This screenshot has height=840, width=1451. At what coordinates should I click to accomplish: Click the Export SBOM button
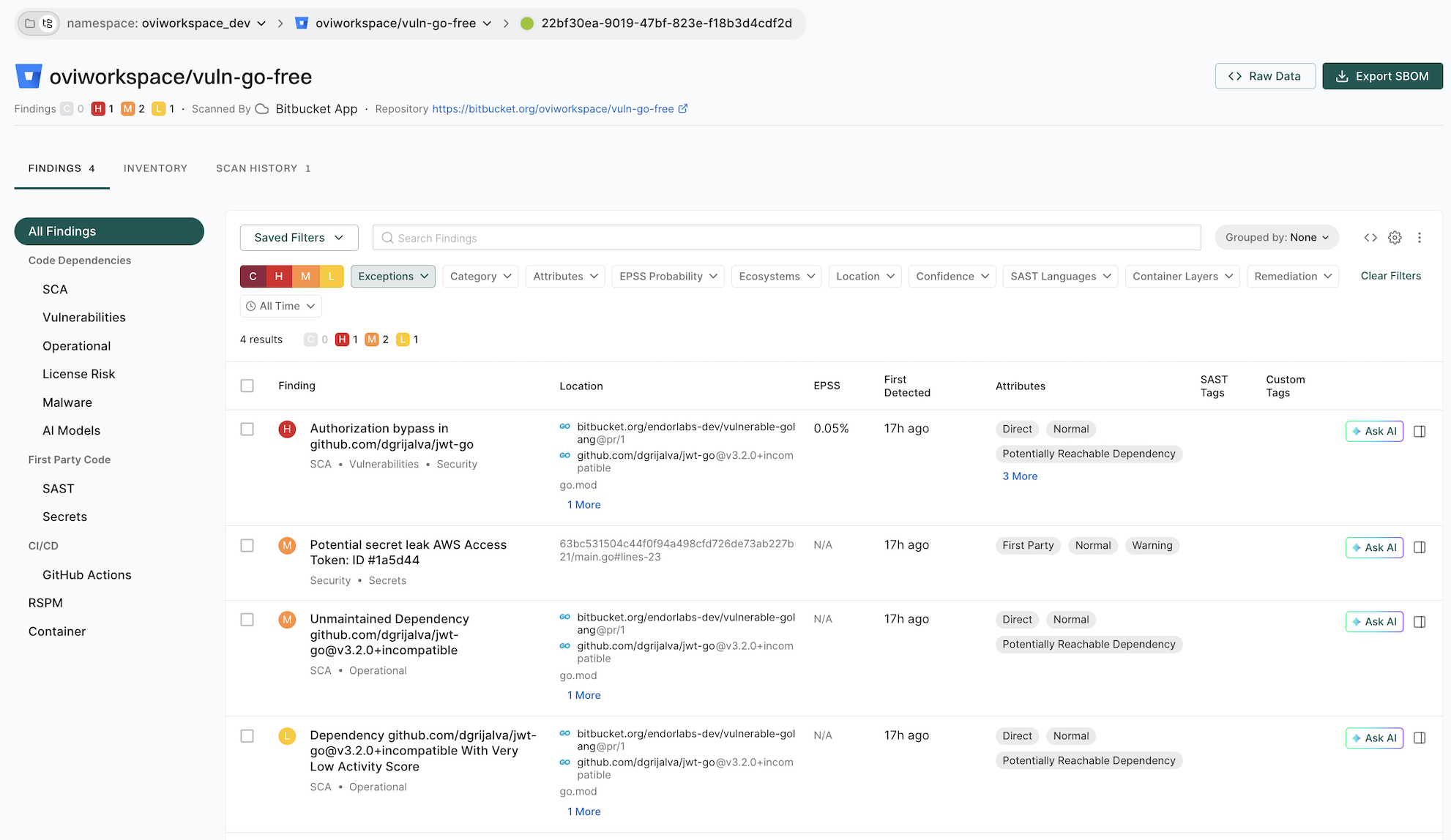click(1382, 76)
